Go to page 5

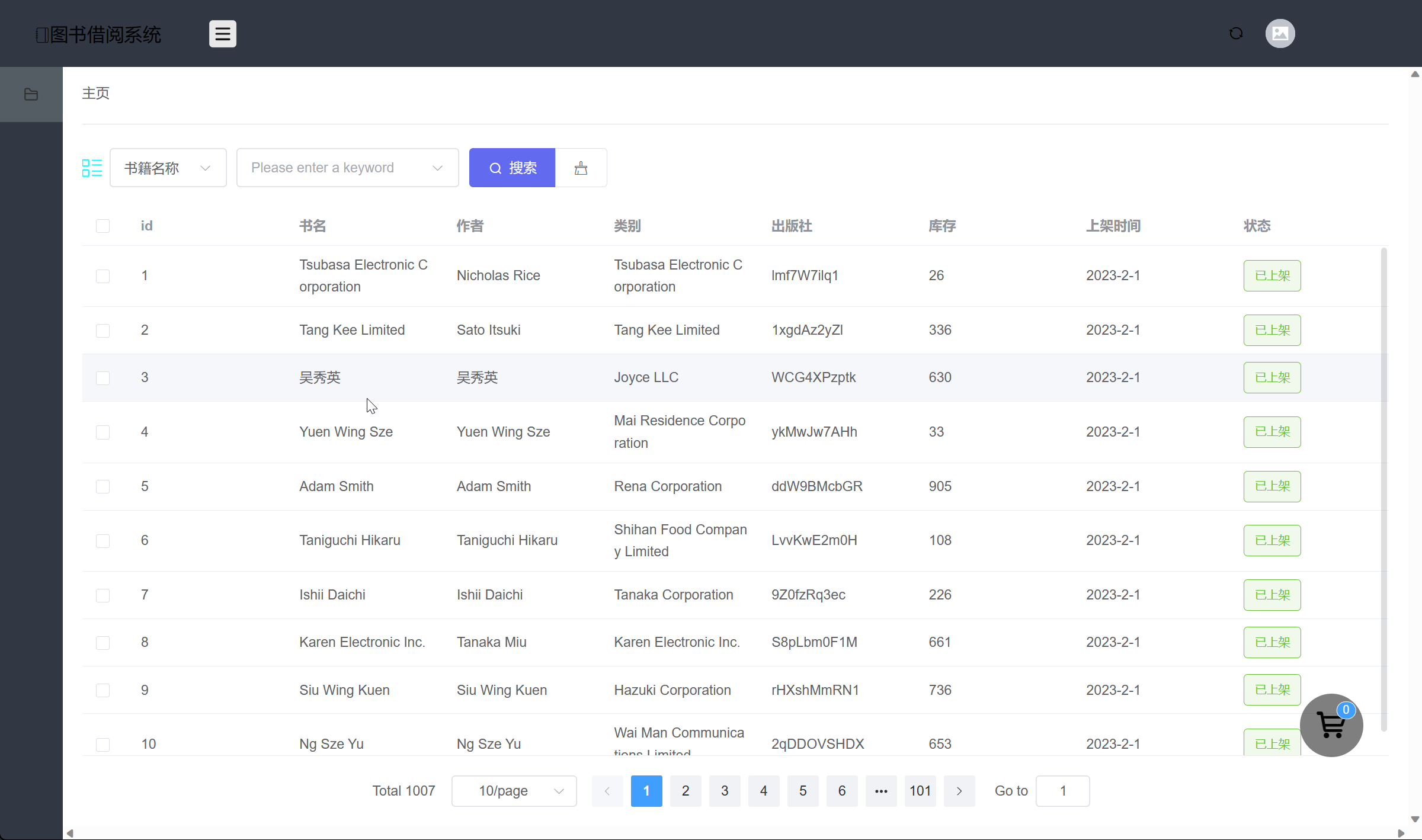(x=803, y=791)
